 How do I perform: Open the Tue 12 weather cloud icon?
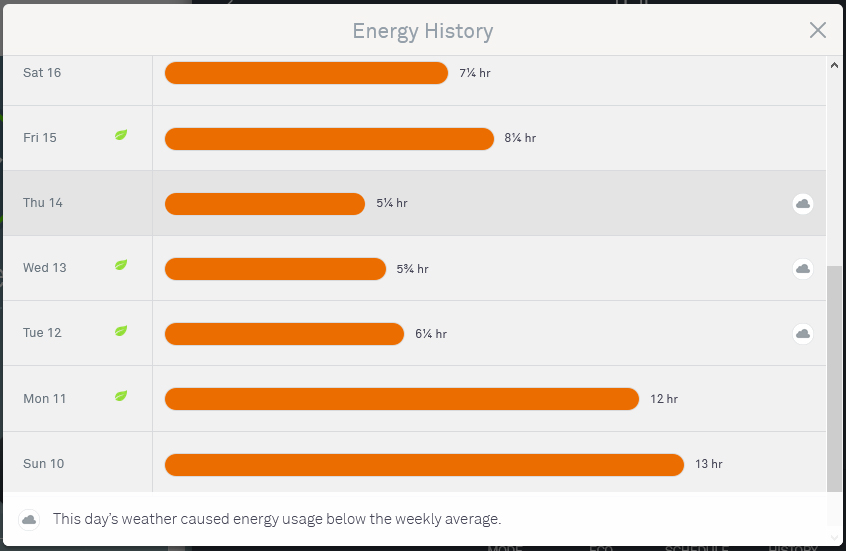click(802, 334)
